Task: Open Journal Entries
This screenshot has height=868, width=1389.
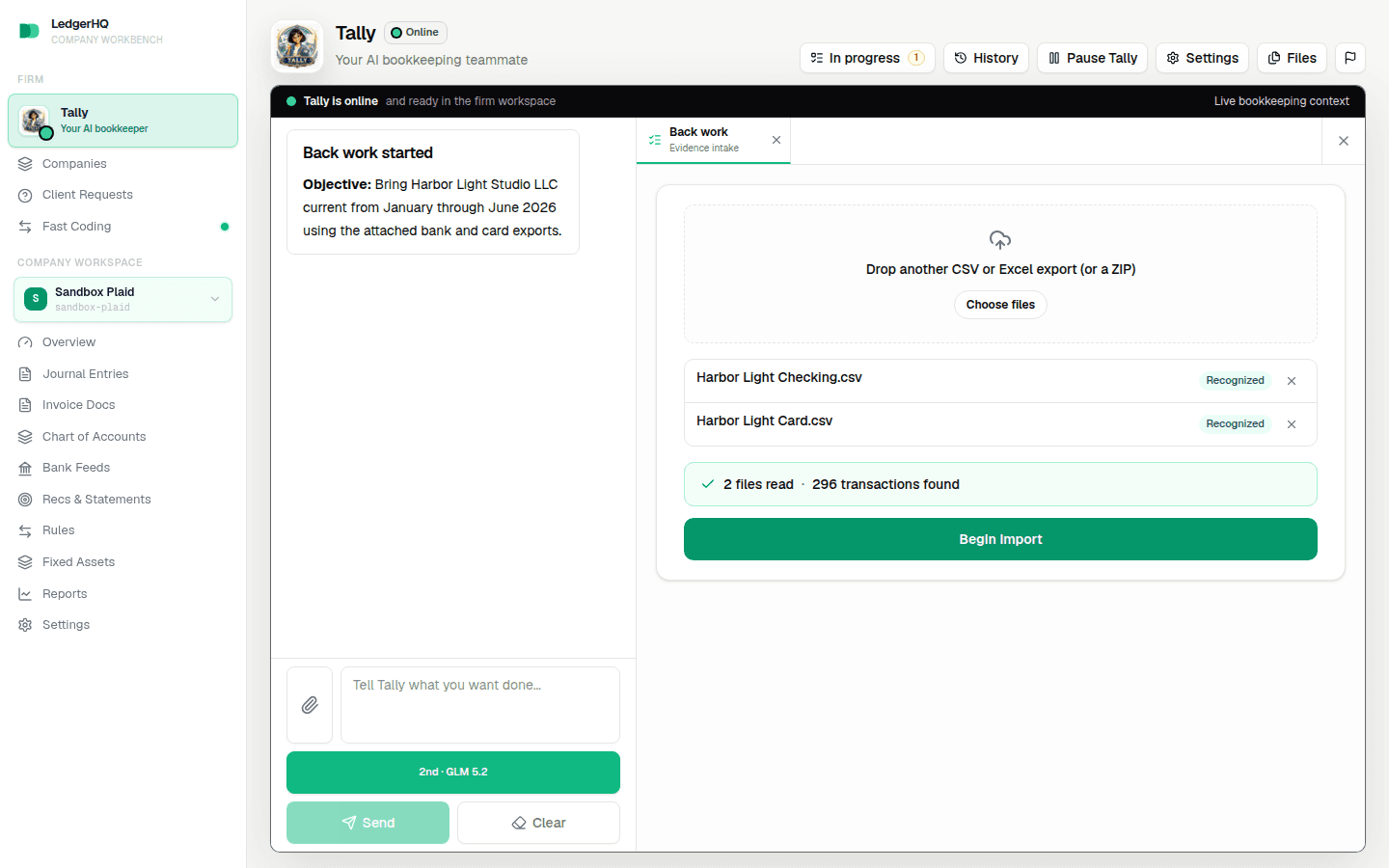Action: pyautogui.click(x=85, y=374)
